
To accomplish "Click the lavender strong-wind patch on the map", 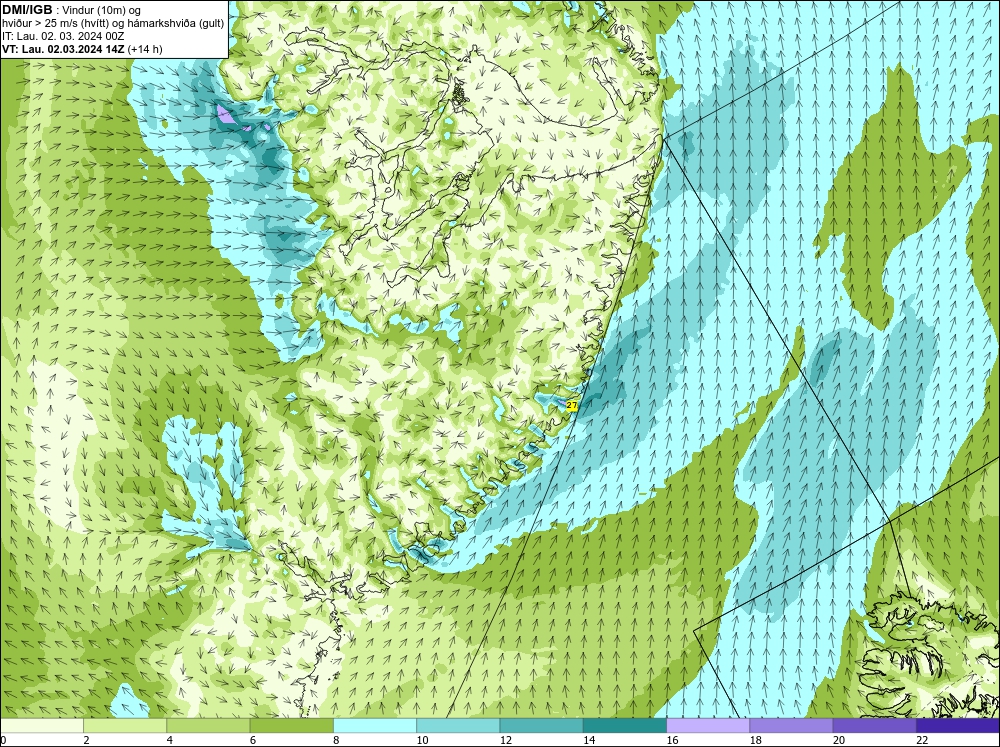I will pyautogui.click(x=225, y=114).
